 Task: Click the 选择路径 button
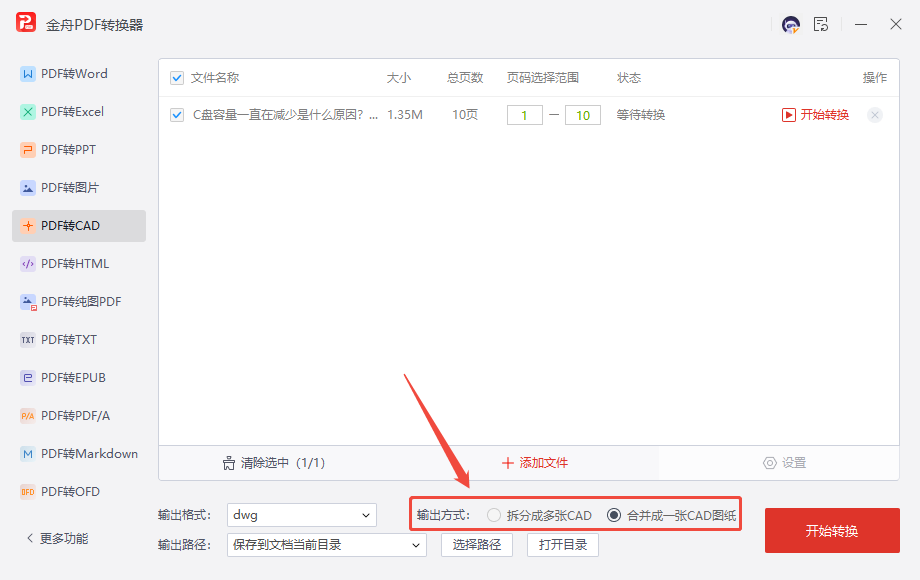coord(477,545)
